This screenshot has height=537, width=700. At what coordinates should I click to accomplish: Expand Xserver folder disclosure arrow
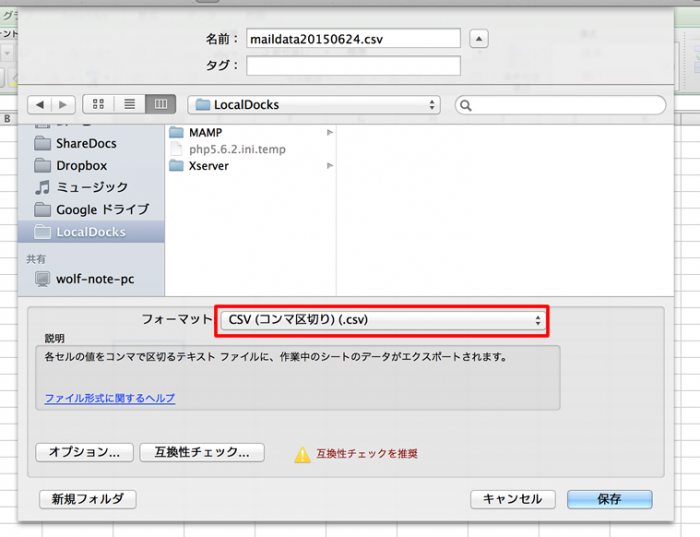329,166
